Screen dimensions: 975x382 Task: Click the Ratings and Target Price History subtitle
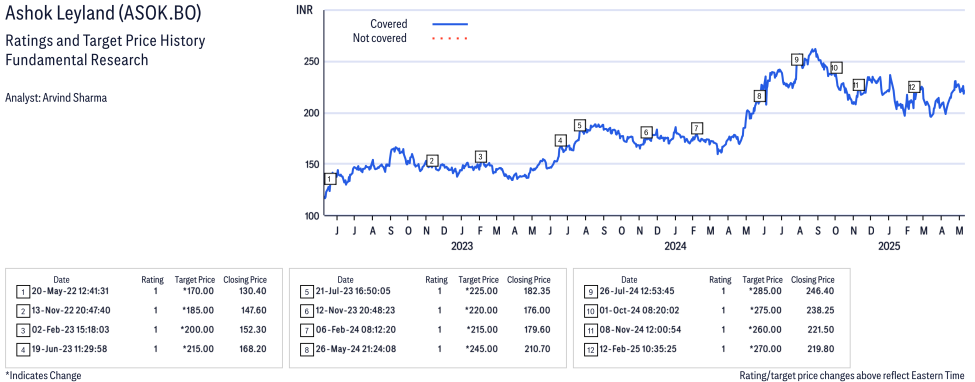(x=105, y=41)
